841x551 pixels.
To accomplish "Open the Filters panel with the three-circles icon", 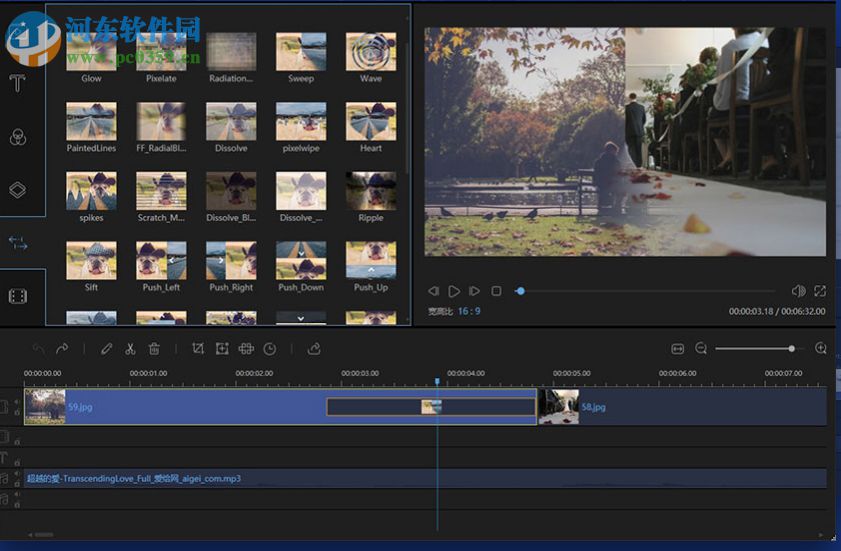I will (x=18, y=137).
